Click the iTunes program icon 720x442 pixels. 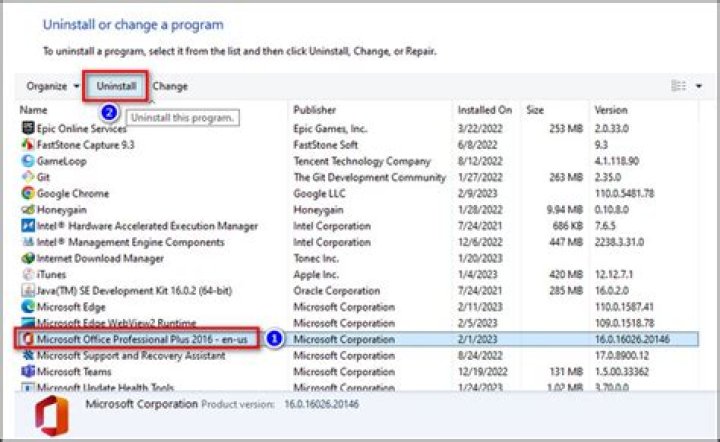pos(28,274)
